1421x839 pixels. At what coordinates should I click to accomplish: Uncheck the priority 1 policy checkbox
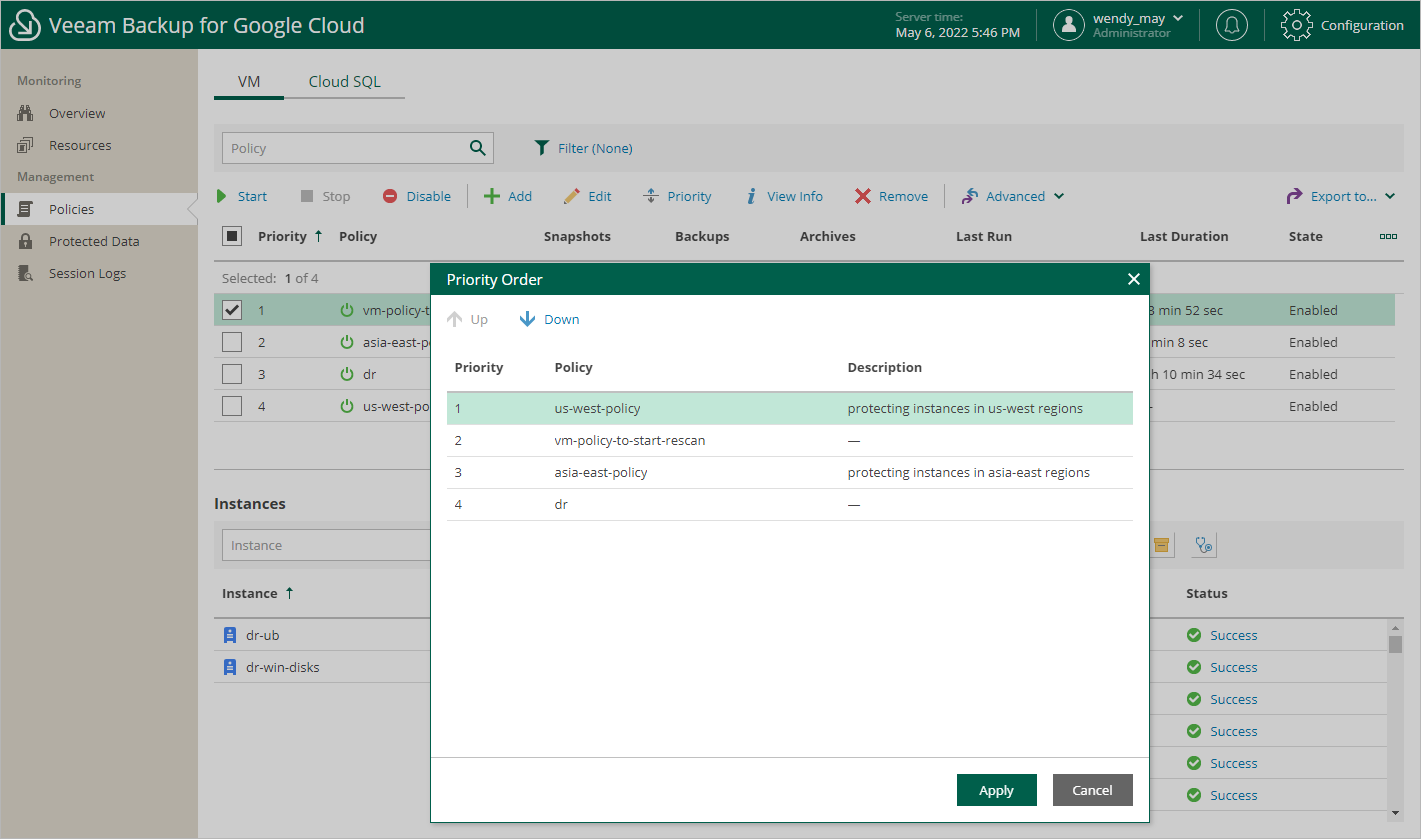tap(232, 310)
